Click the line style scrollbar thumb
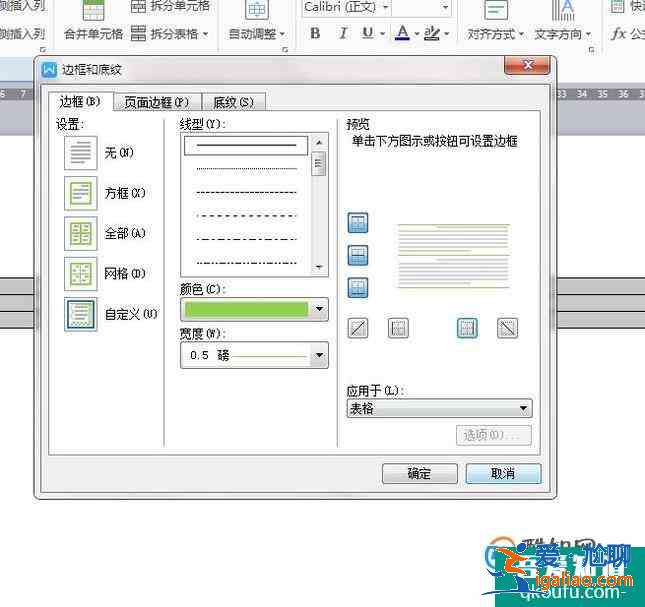Viewport: 645px width, 607px height. tap(319, 164)
